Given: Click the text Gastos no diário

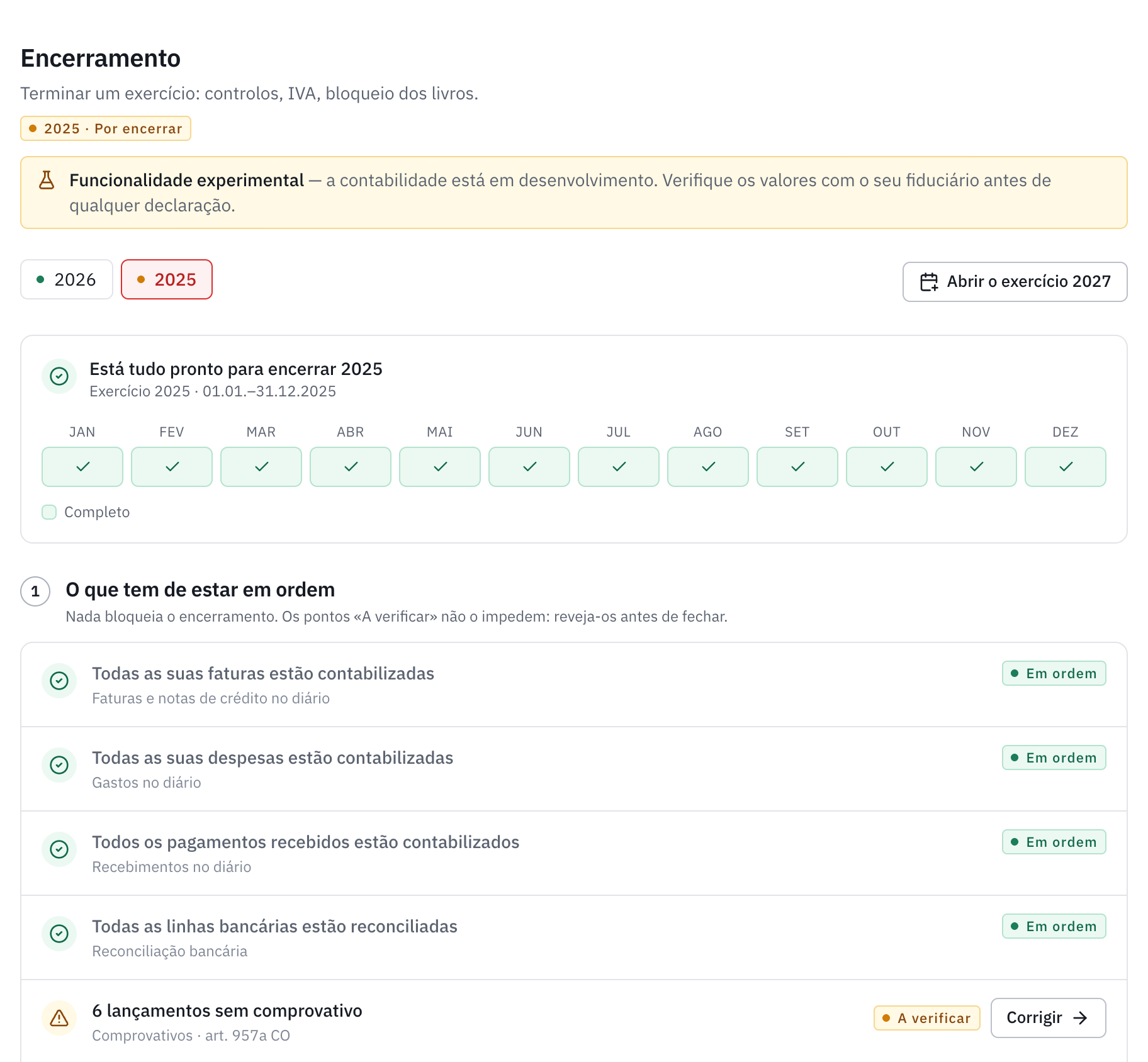Looking at the screenshot, I should pos(147,783).
